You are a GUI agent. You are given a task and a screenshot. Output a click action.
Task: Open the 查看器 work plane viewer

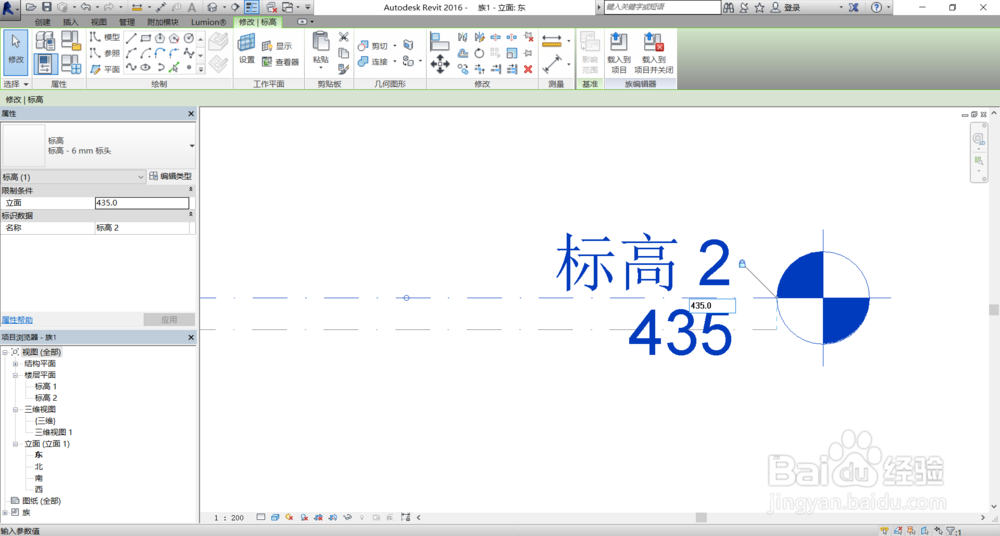tap(281, 62)
